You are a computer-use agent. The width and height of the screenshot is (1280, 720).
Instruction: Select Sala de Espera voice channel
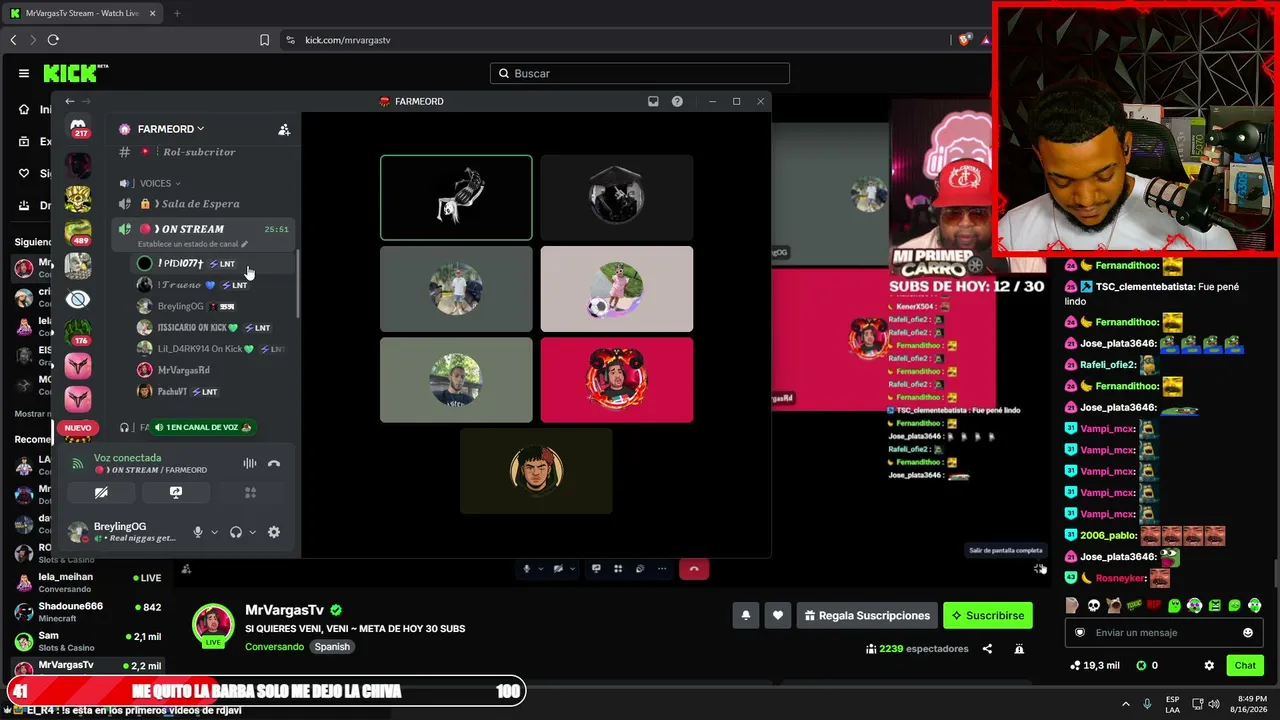203,204
